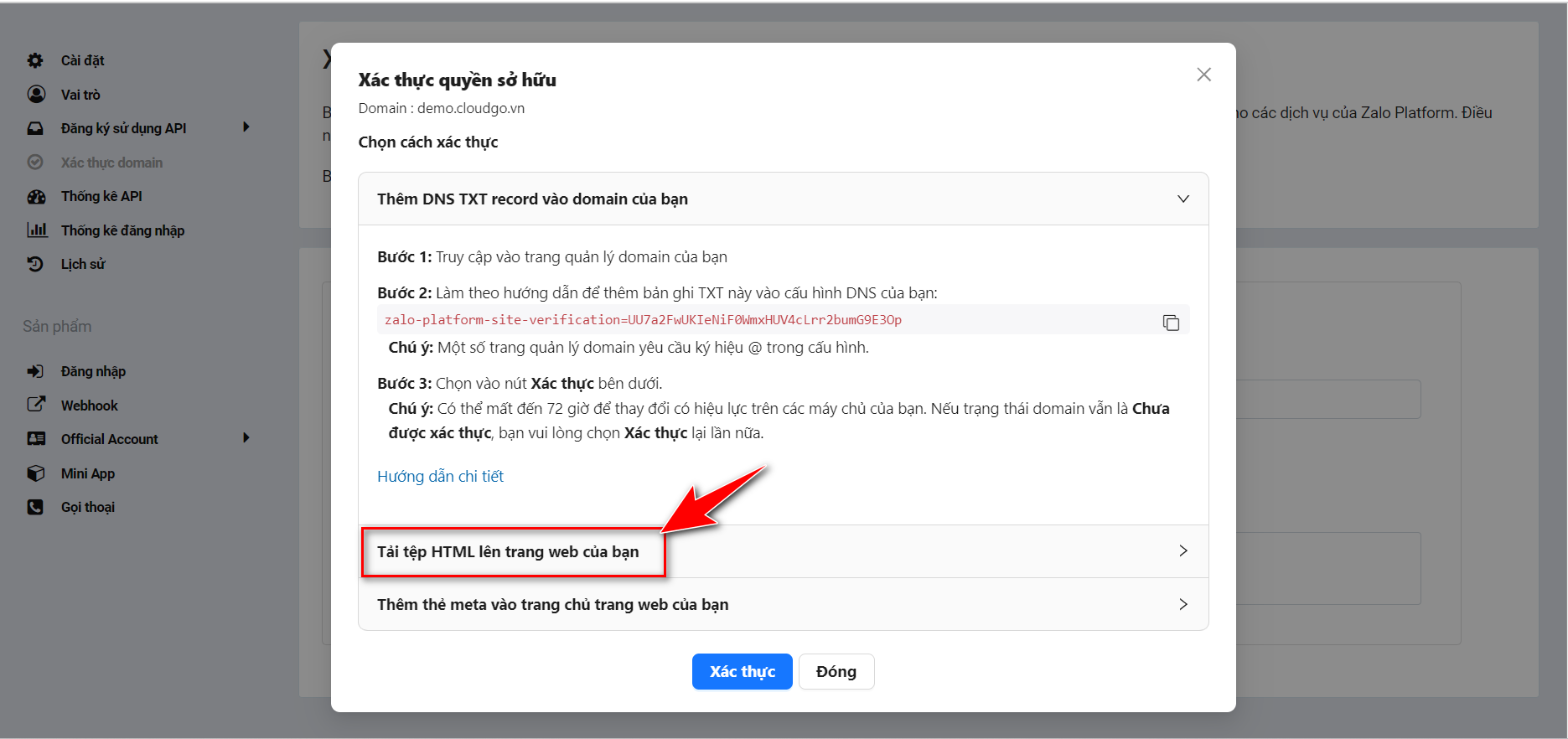This screenshot has width=1568, height=739.
Task: Click the Thống kê đăng nhập chart icon
Action: (37, 230)
